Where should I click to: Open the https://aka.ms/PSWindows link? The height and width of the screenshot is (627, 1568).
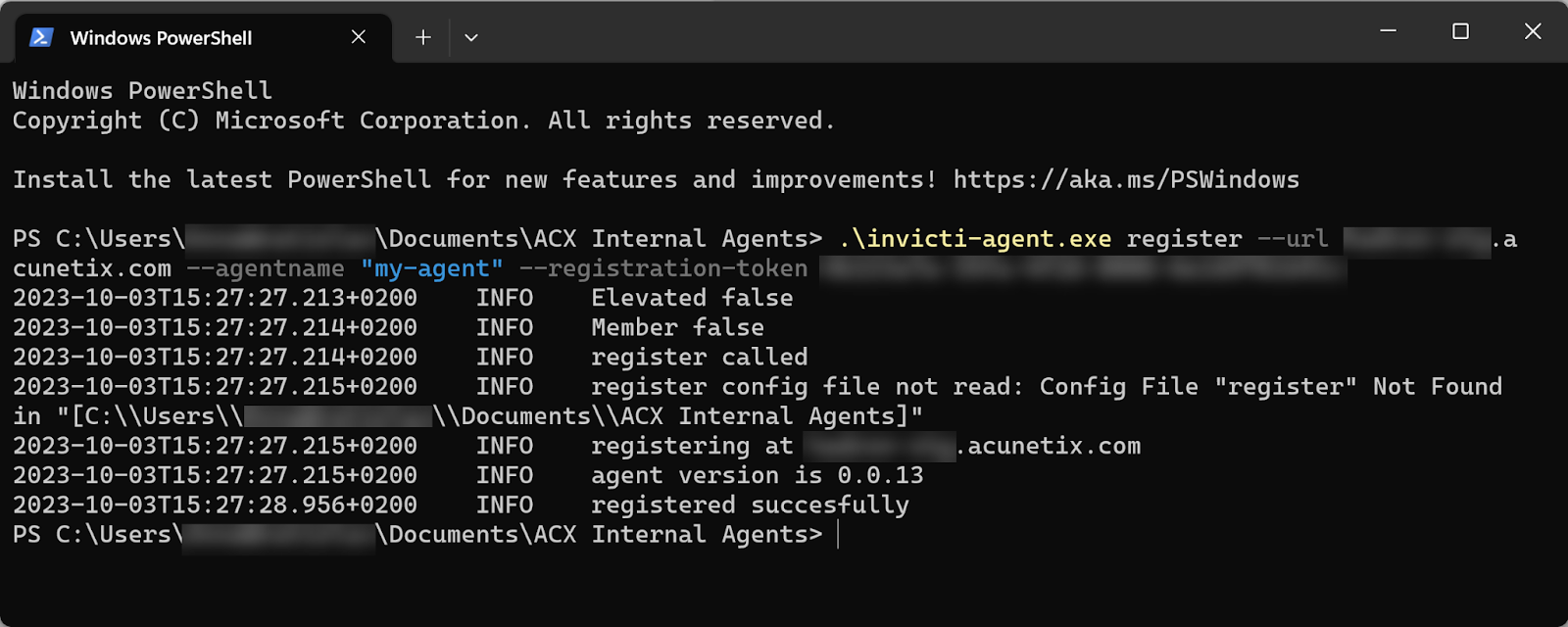tap(1126, 180)
